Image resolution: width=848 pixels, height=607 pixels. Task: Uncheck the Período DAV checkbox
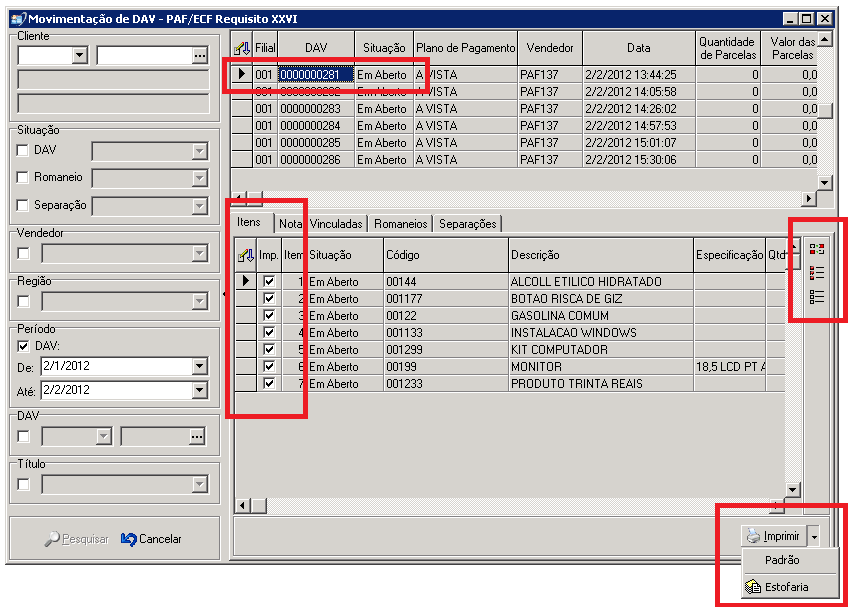[x=23, y=346]
